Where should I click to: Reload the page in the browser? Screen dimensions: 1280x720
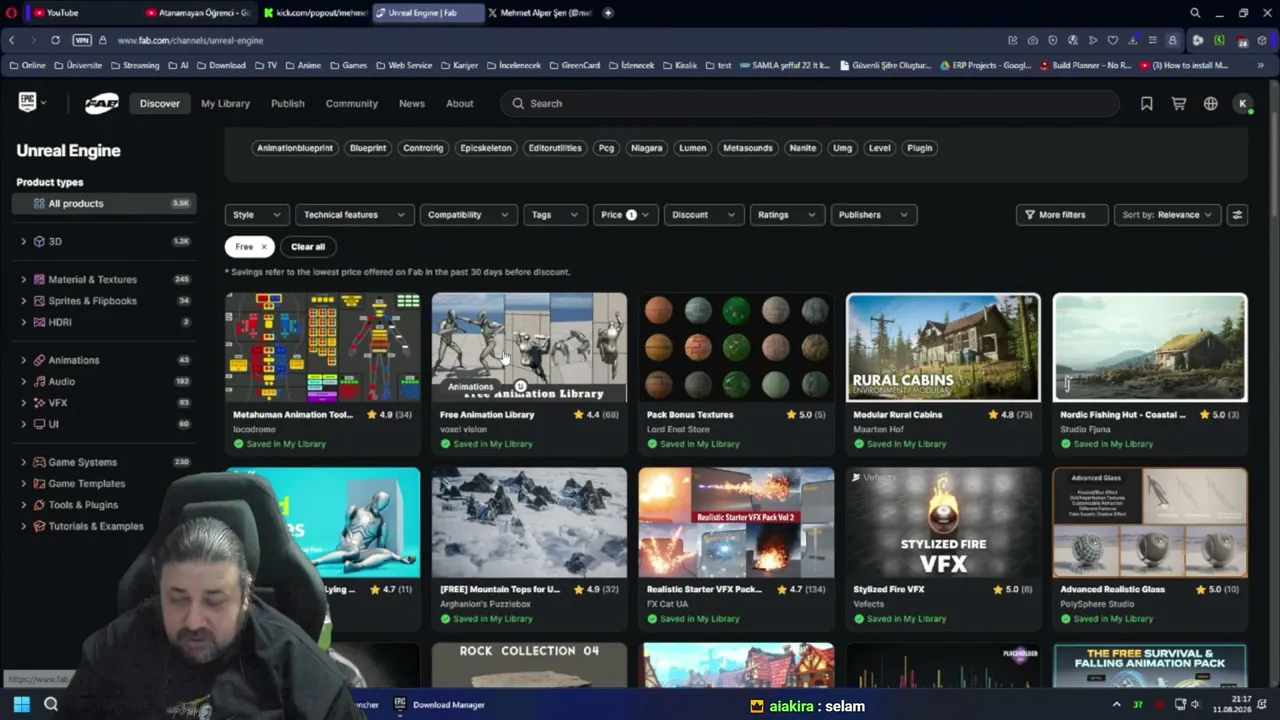pos(55,40)
